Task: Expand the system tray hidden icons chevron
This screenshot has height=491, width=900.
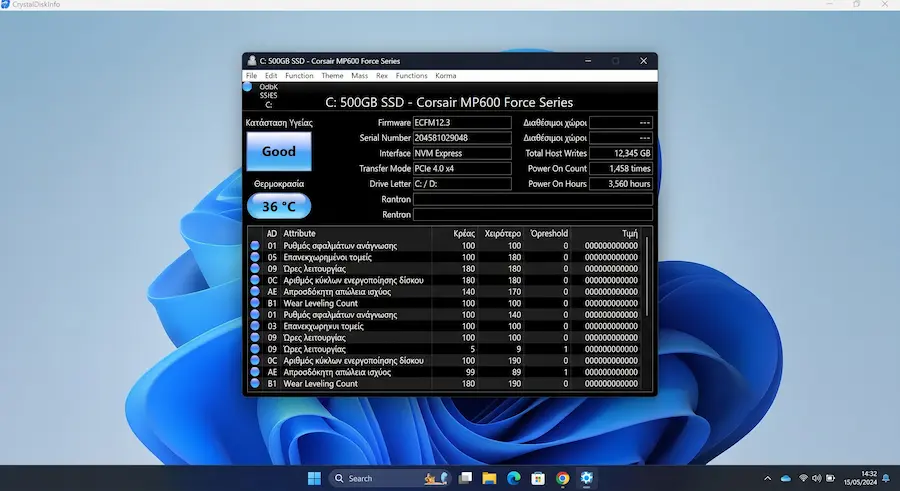Action: point(767,478)
